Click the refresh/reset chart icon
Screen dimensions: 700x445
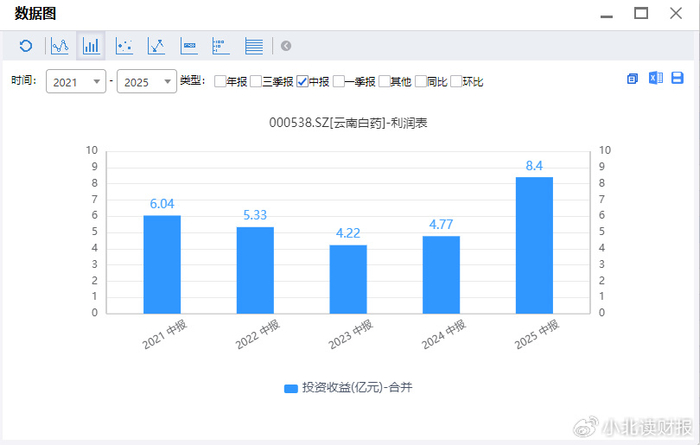[26, 46]
